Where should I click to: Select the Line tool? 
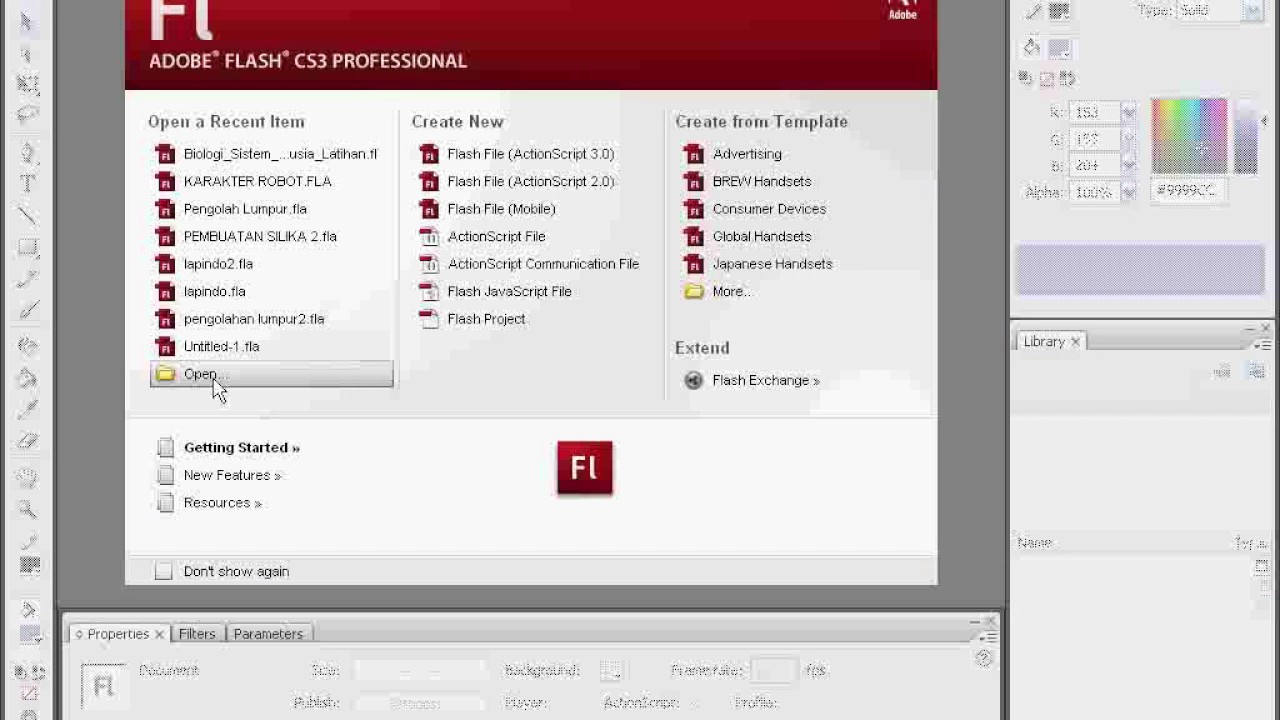click(x=27, y=215)
